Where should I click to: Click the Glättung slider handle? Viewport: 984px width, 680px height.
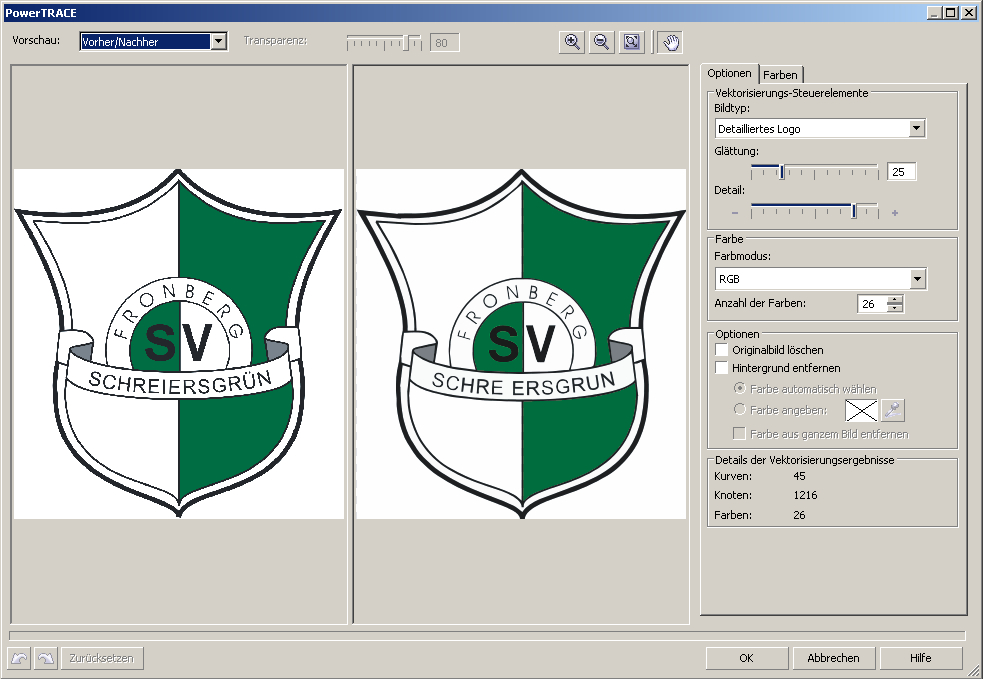[782, 172]
